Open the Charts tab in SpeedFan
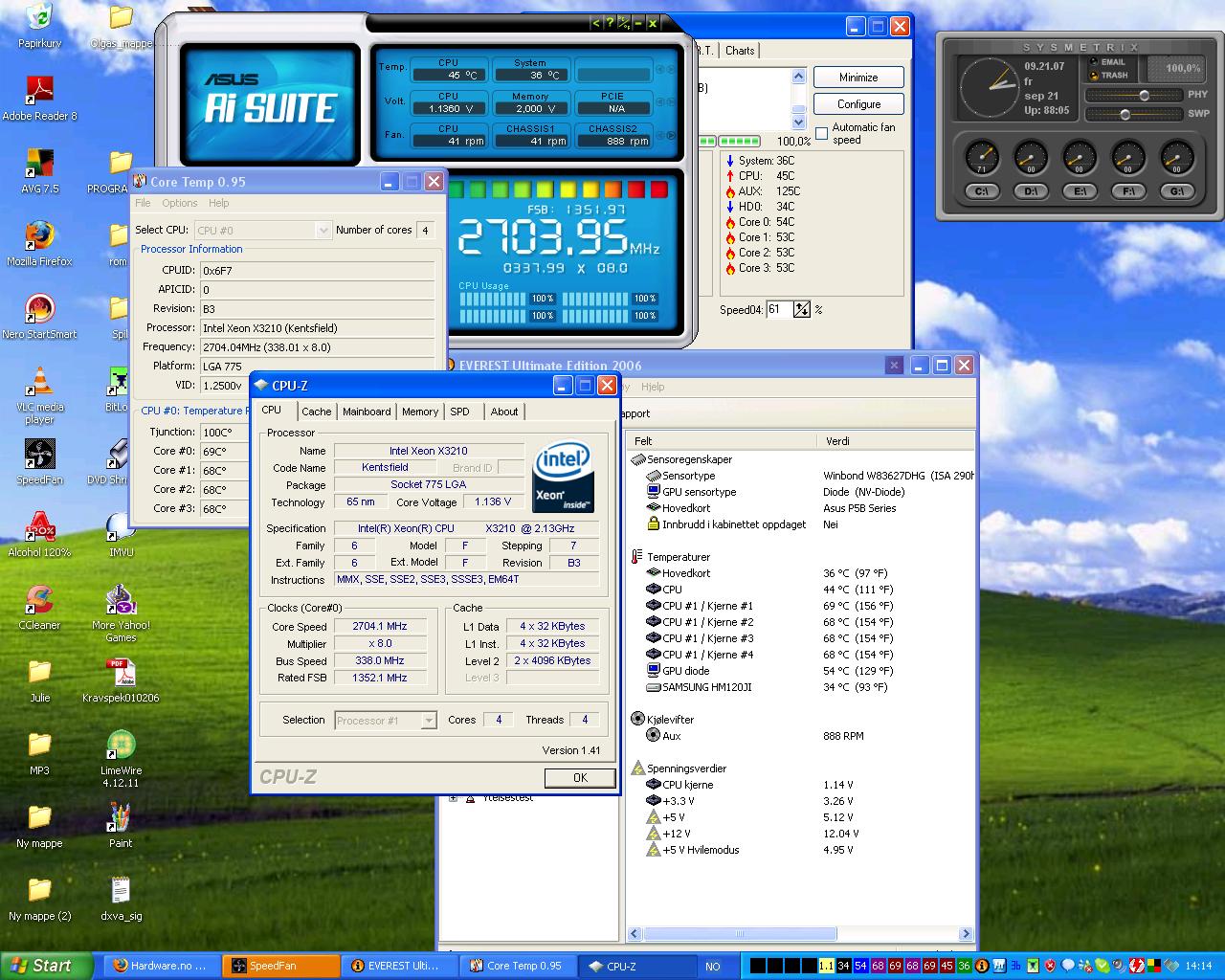Image resolution: width=1225 pixels, height=980 pixels. tap(740, 51)
